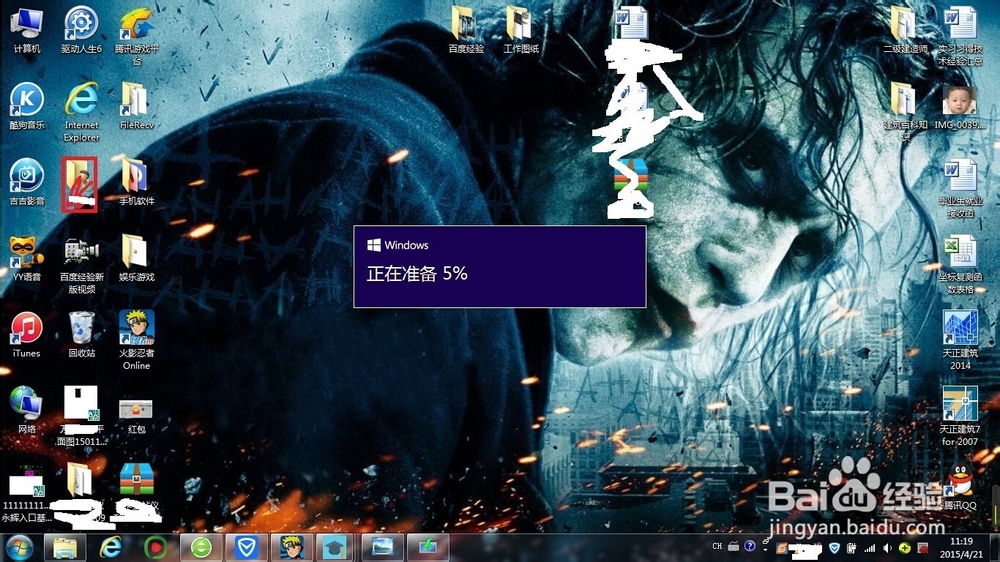Click the Windows Start button
The image size is (1000, 562).
(19, 547)
